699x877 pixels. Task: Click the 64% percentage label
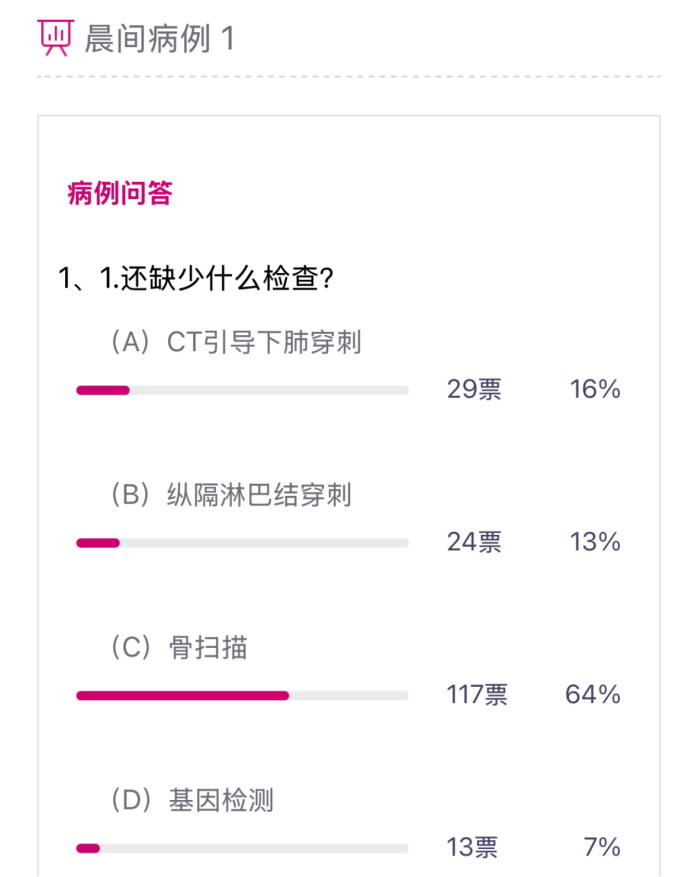(x=593, y=694)
